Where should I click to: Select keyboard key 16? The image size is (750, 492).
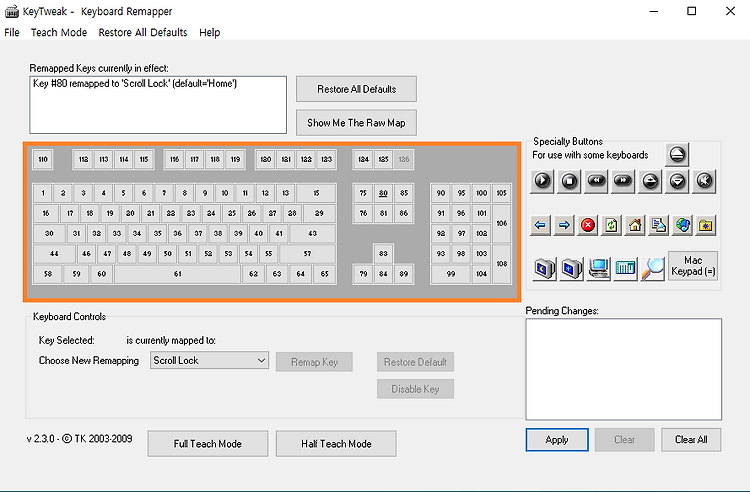coord(46,213)
